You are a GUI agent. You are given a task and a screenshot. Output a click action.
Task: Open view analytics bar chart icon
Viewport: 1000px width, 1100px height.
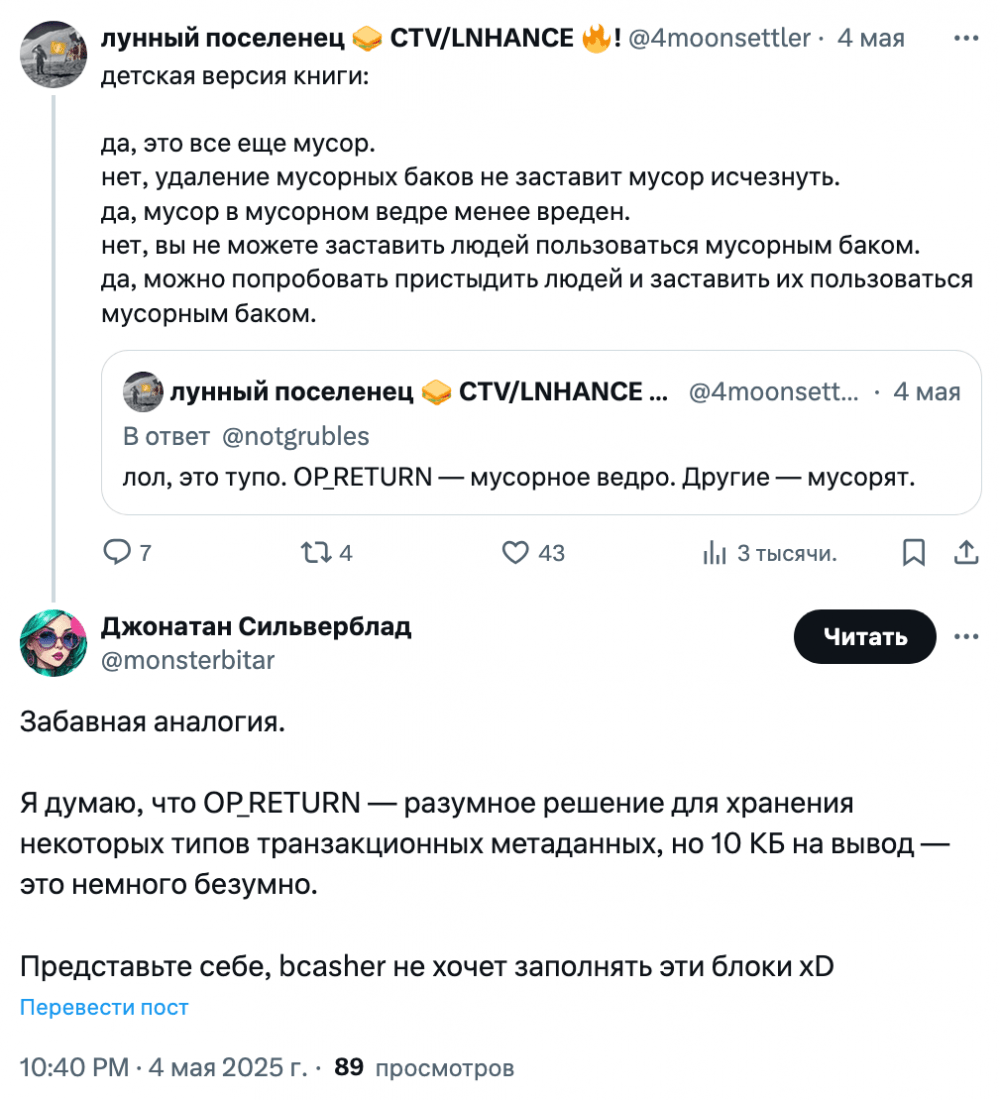(x=714, y=553)
